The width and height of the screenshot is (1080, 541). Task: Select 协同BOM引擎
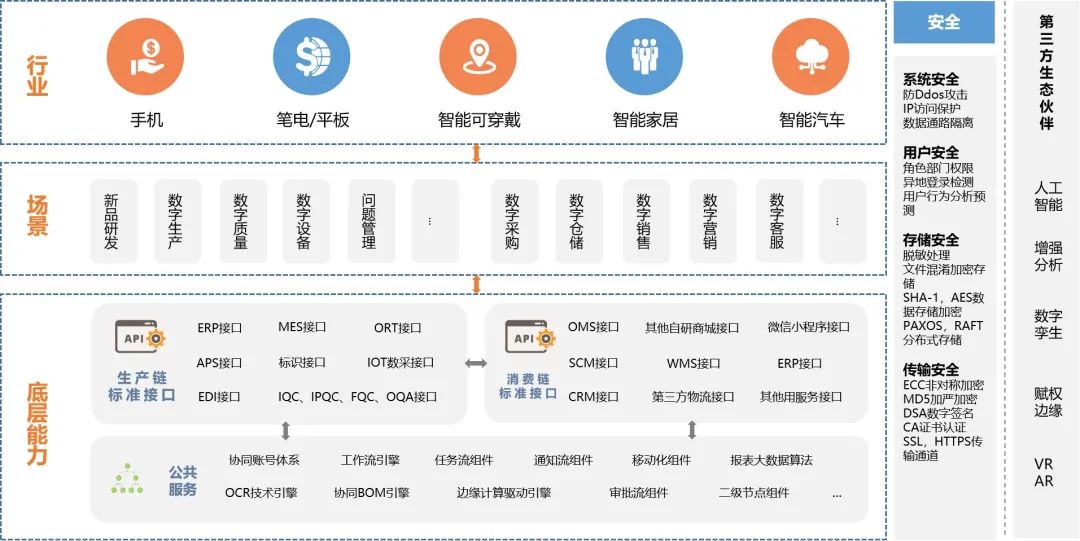click(x=372, y=493)
